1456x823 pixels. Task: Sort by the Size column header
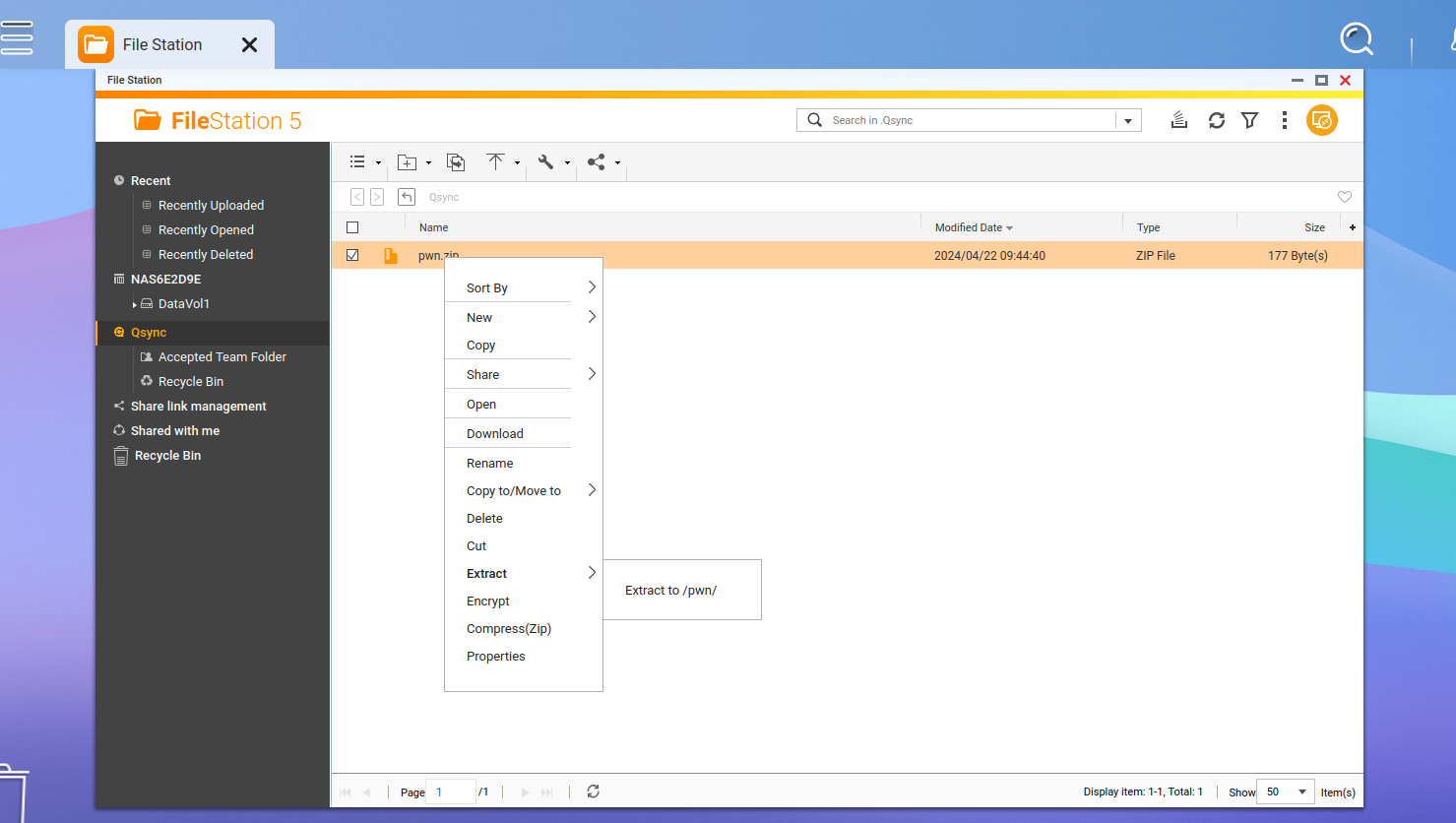tap(1315, 227)
